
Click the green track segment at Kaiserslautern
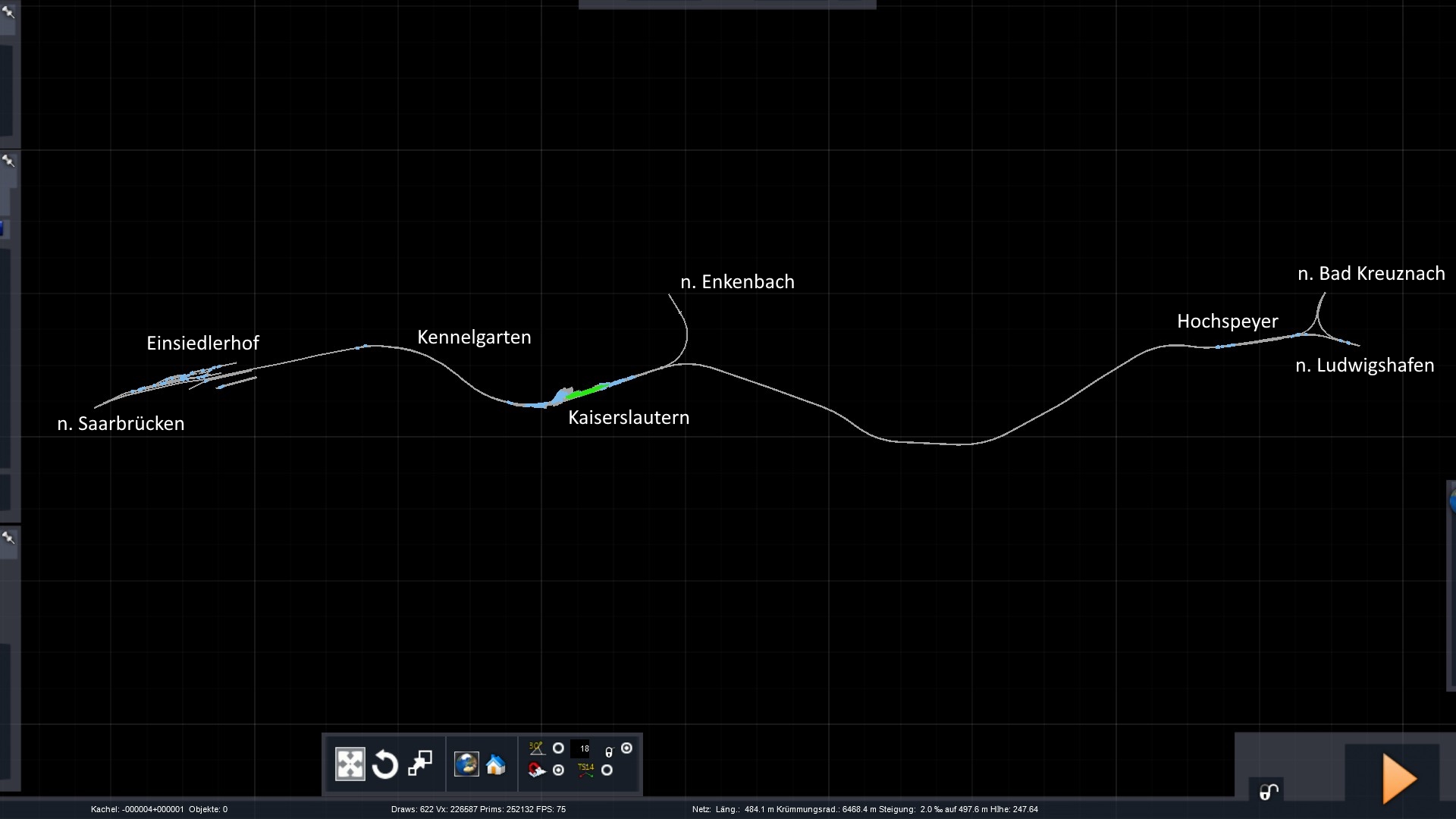click(x=585, y=392)
